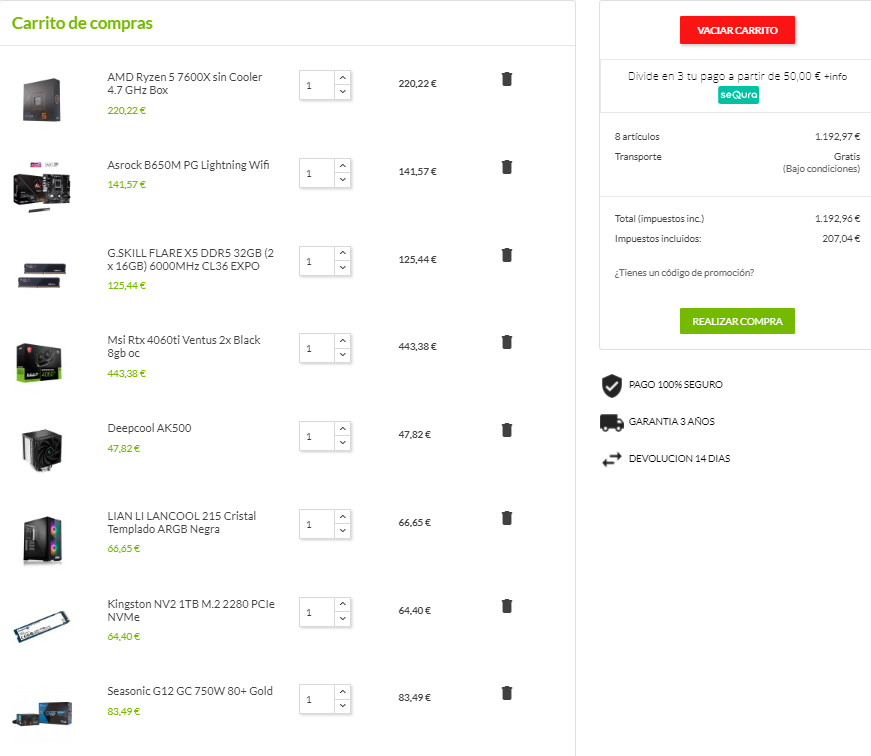Click the Seasonic power supply thumbnail
Viewport: 871px width, 756px height.
click(42, 714)
